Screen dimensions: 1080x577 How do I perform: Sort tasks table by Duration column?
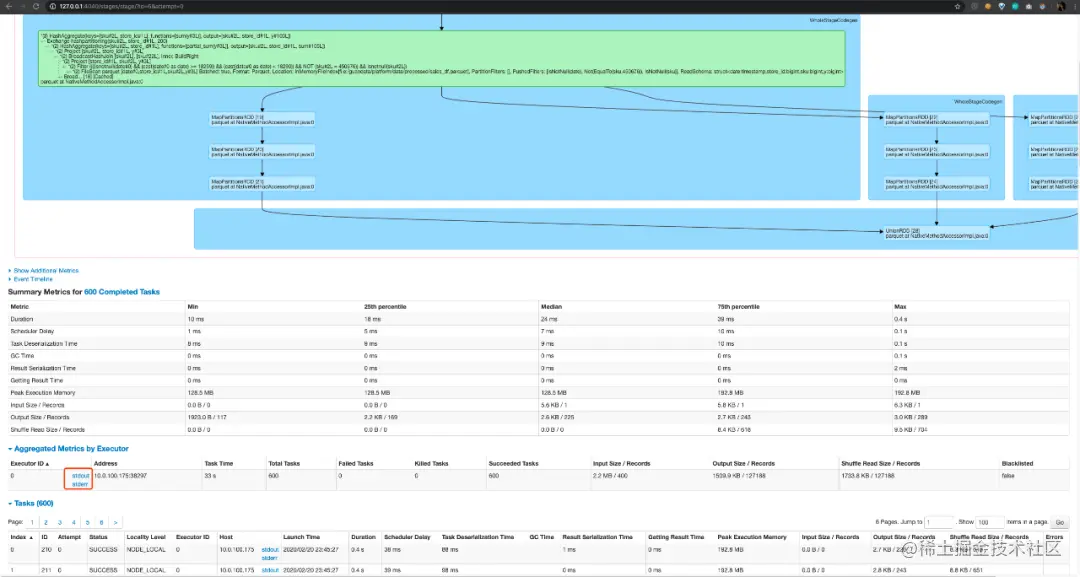363,537
